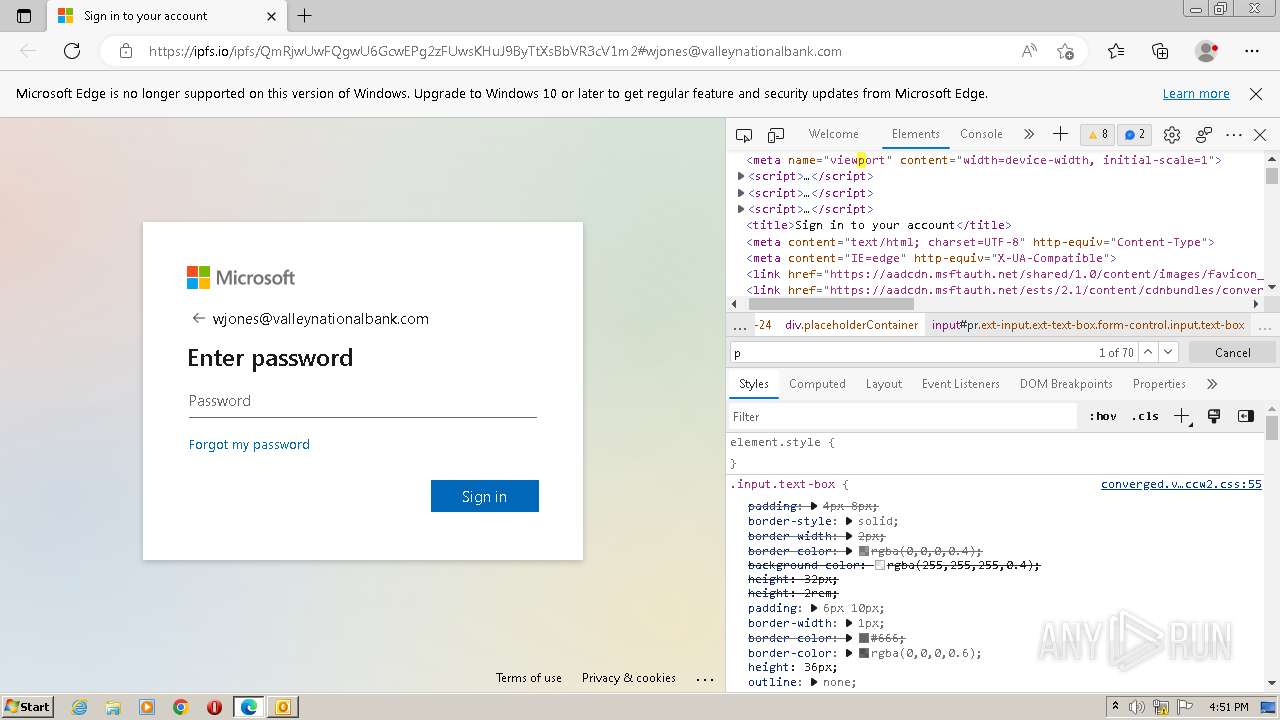Refresh the browser page
Viewport: 1280px width, 720px height.
(x=72, y=51)
